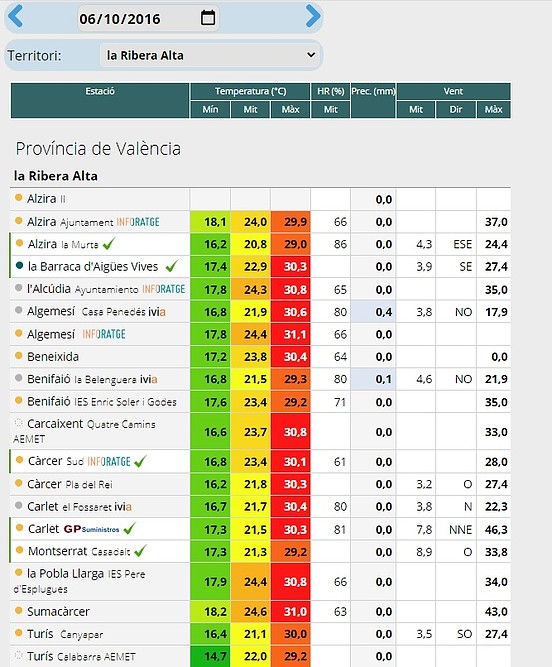
Task: Click the checkmark next to la Barraca d'Aigües Vives
Action: 172,266
